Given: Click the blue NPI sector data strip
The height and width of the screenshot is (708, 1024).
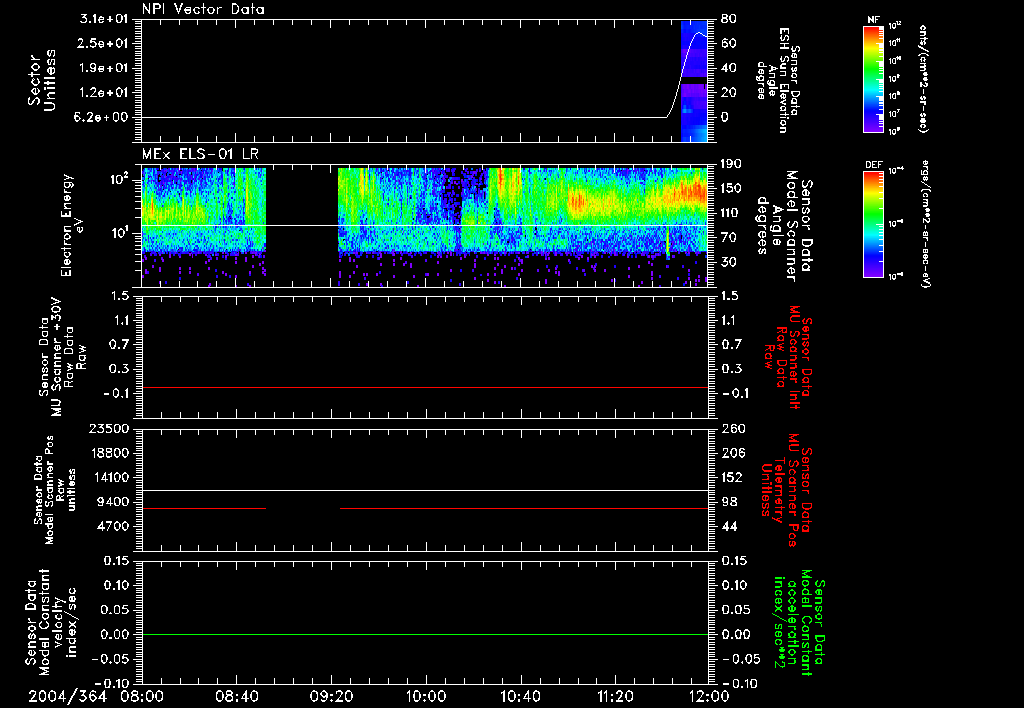Looking at the screenshot, I should (x=694, y=81).
